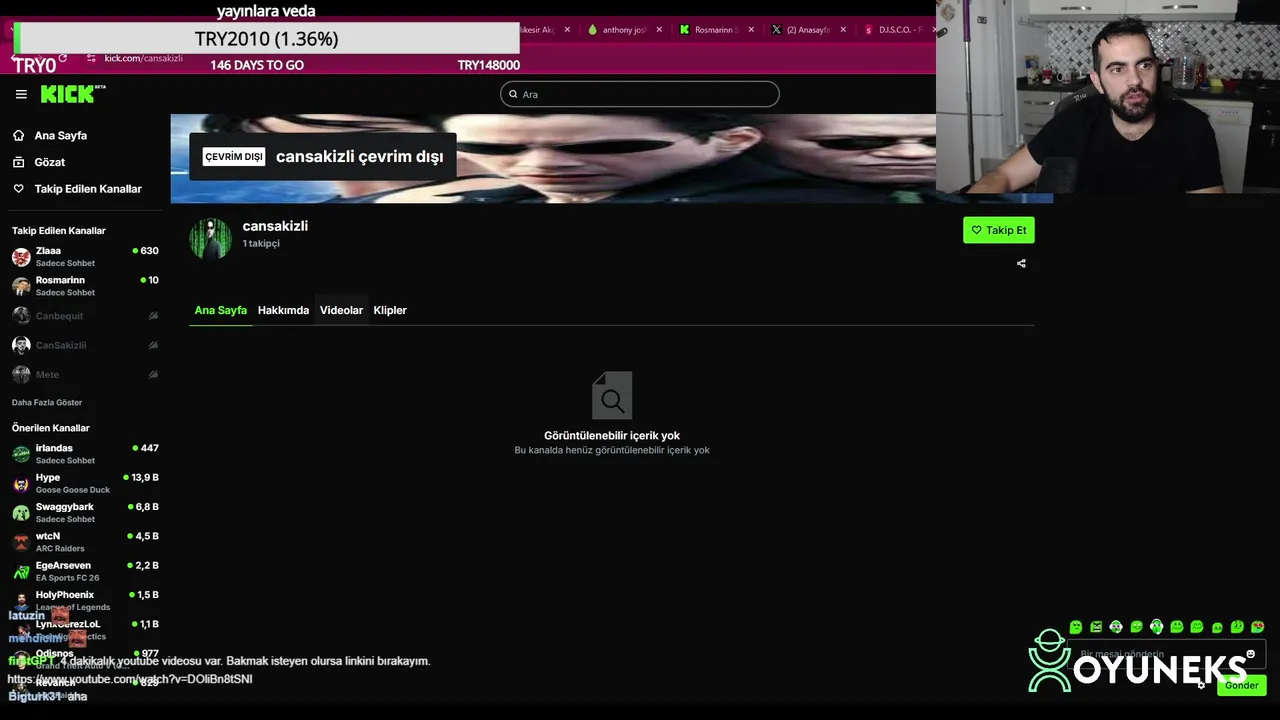The width and height of the screenshot is (1280, 720).
Task: Open the Klipler tab
Action: point(390,310)
